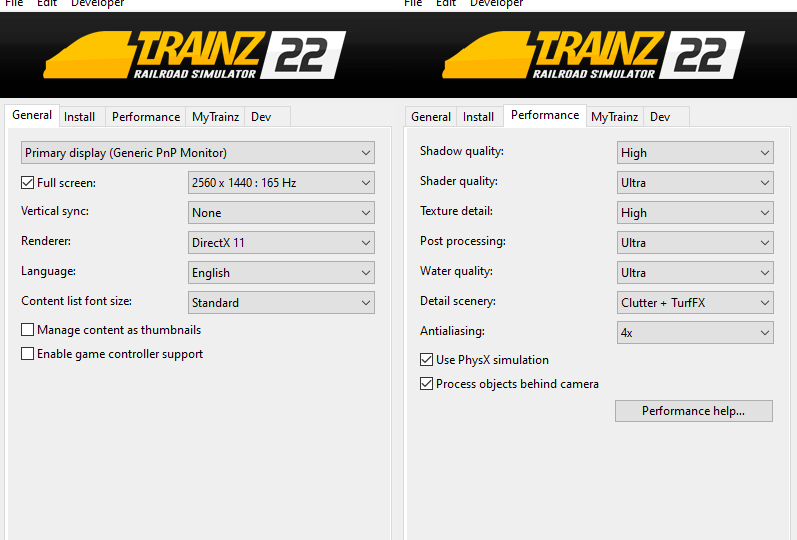The width and height of the screenshot is (797, 540).
Task: Click the Texture detail label
Action: click(x=456, y=211)
